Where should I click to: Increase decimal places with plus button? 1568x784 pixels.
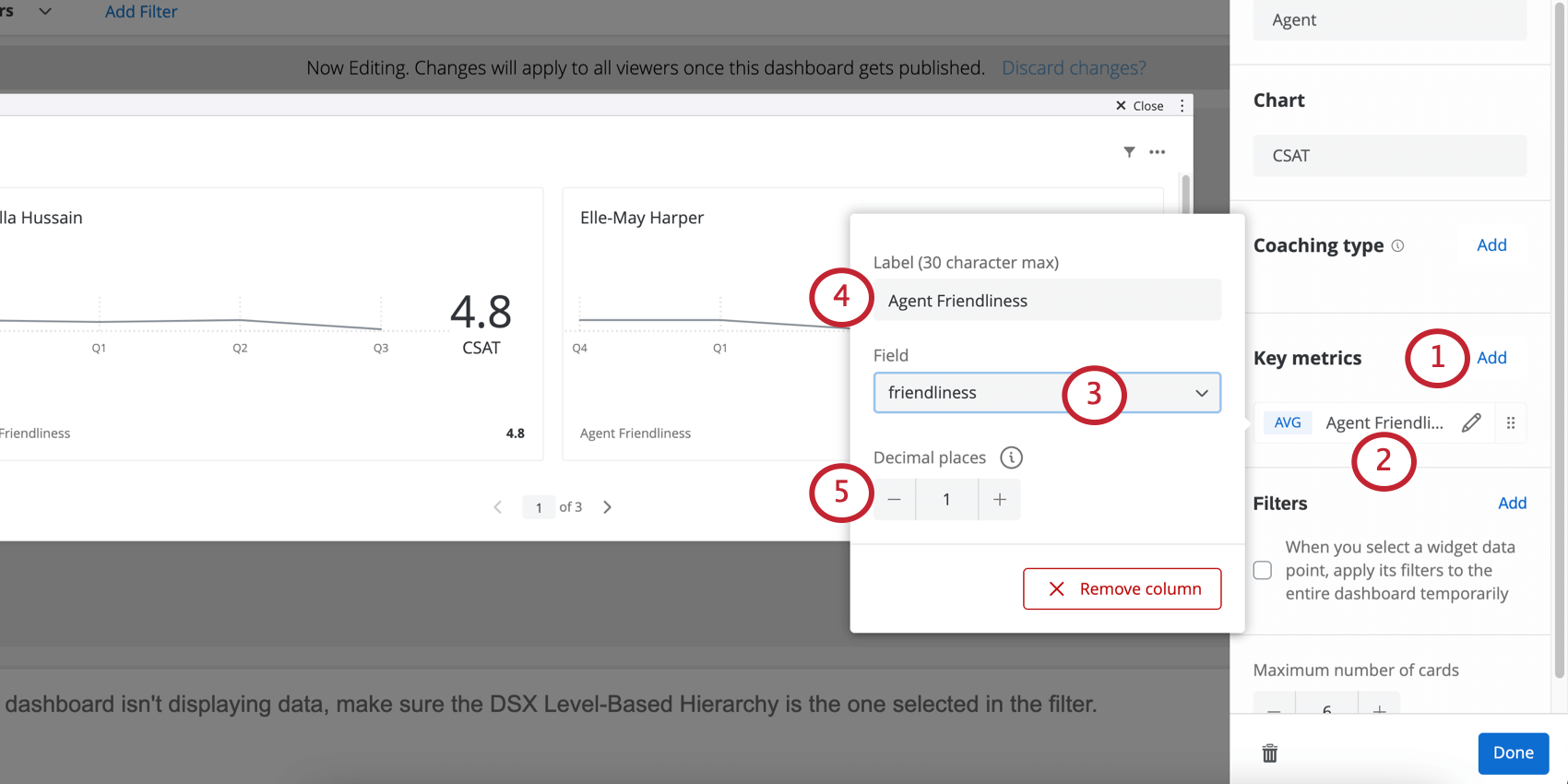[x=1000, y=500]
